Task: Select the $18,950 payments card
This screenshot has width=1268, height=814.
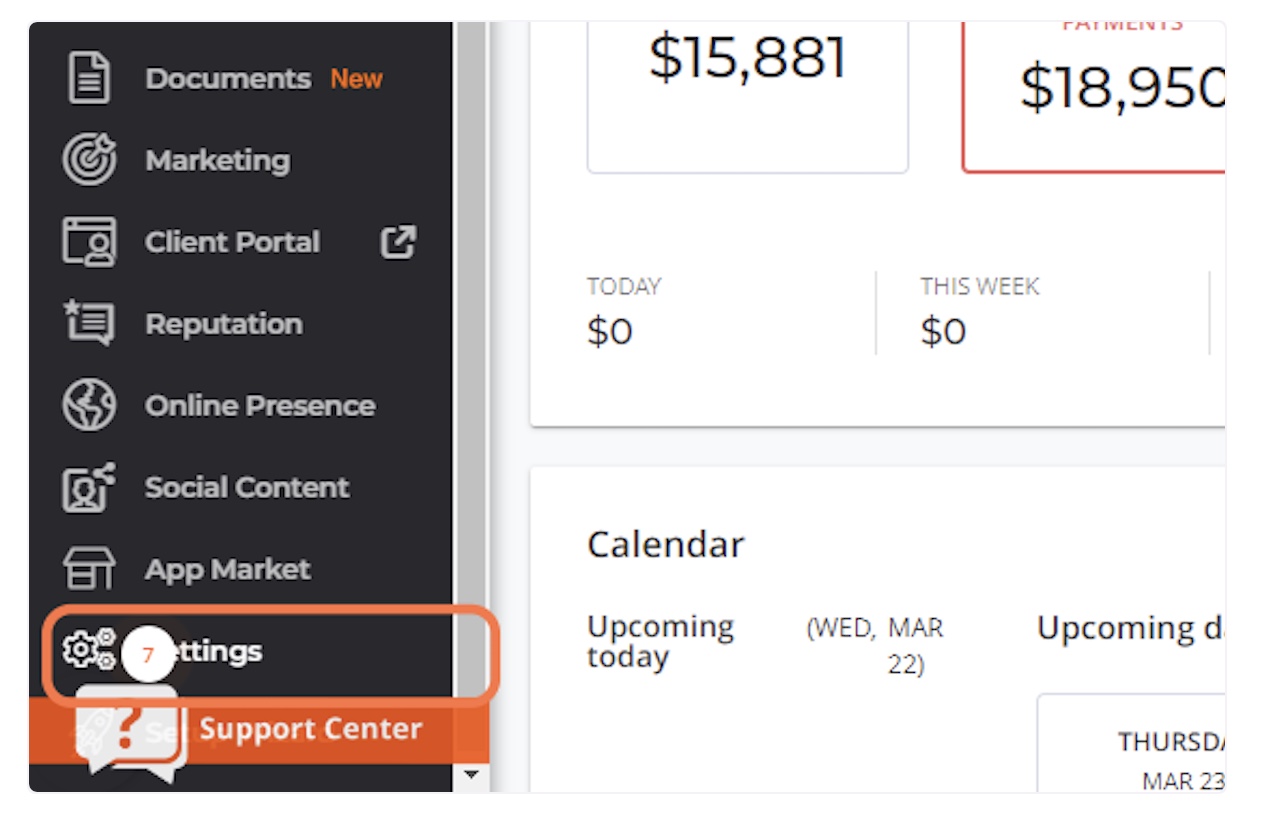Action: (1094, 97)
